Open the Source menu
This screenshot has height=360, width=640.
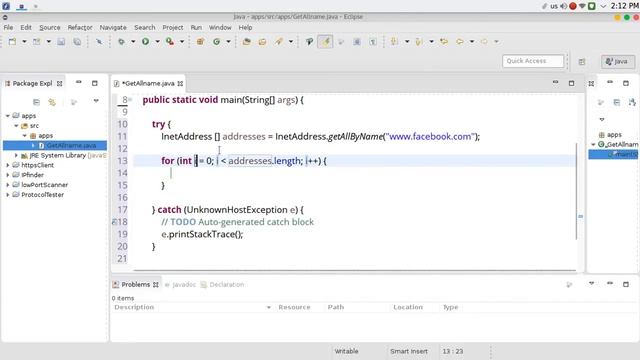[50, 27]
